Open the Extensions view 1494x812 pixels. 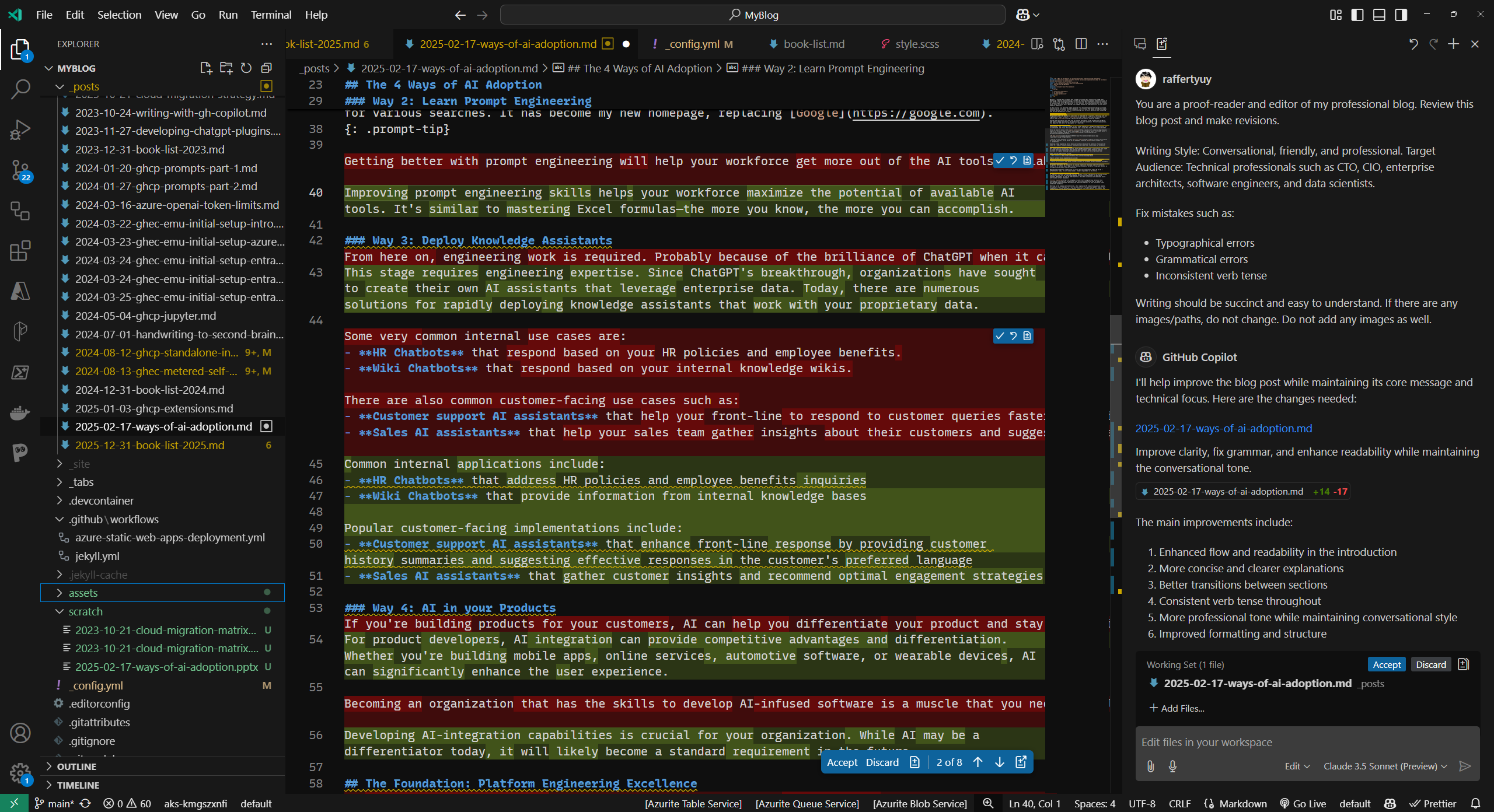[20, 250]
